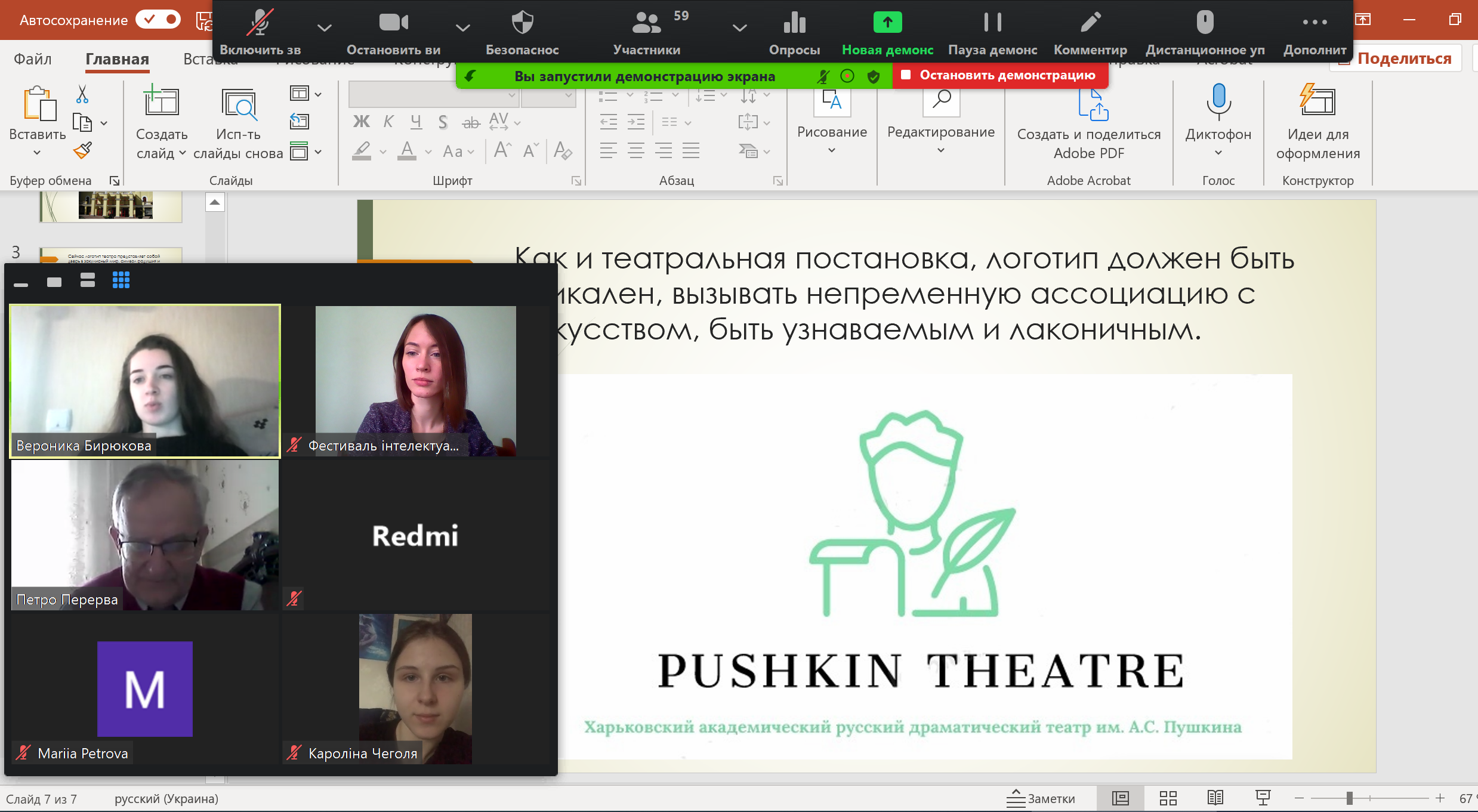The width and height of the screenshot is (1478, 812).
Task: Select Петро Перерва video tile
Action: [145, 535]
